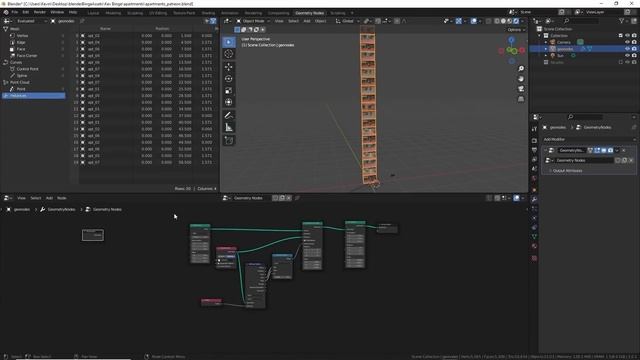This screenshot has width=640, height=360.
Task: Select the Move tool in viewport toolbar
Action: [x=229, y=67]
